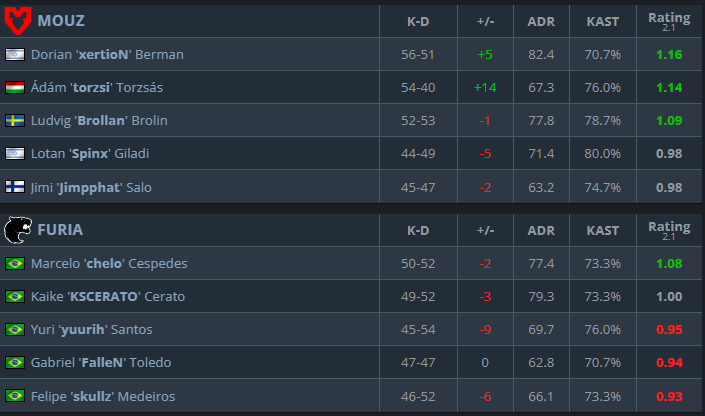
Task: Click the FURIA panther logo
Action: pos(18,230)
